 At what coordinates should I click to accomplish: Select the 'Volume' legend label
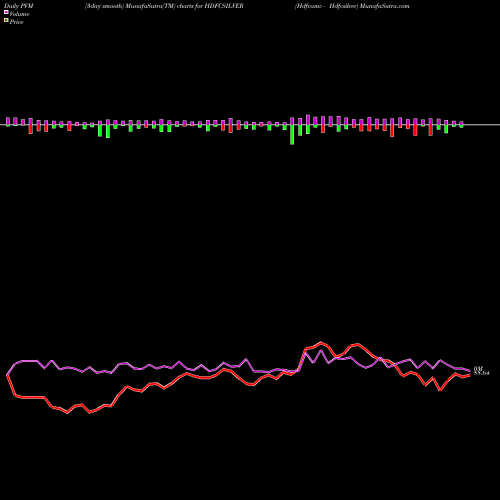point(19,14)
